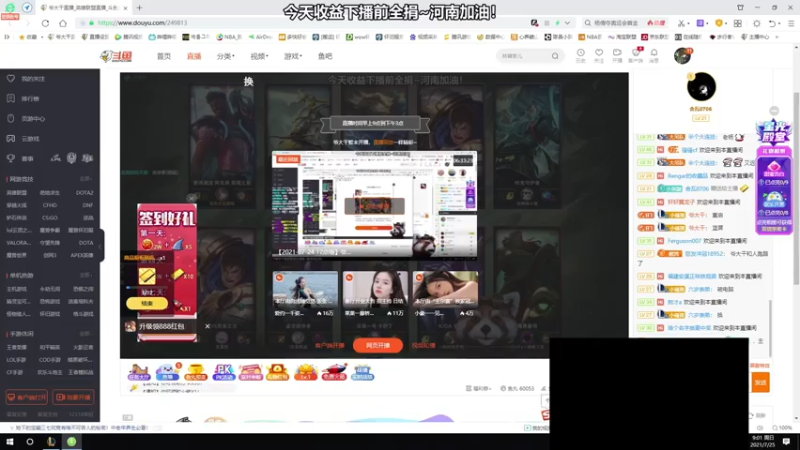Screen dimensions: 800x450
Task: Select CFHD in sidebar game list
Action: click(x=50, y=205)
